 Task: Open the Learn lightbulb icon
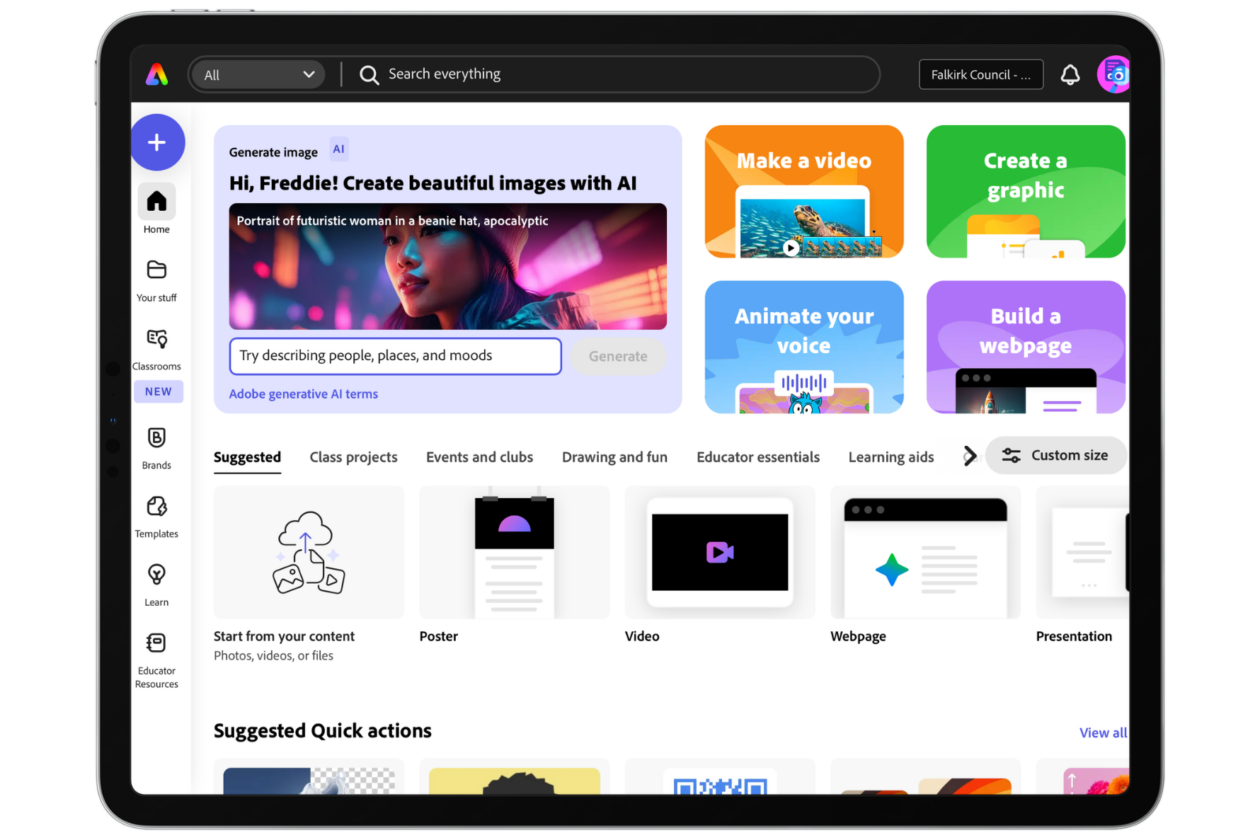[157, 575]
